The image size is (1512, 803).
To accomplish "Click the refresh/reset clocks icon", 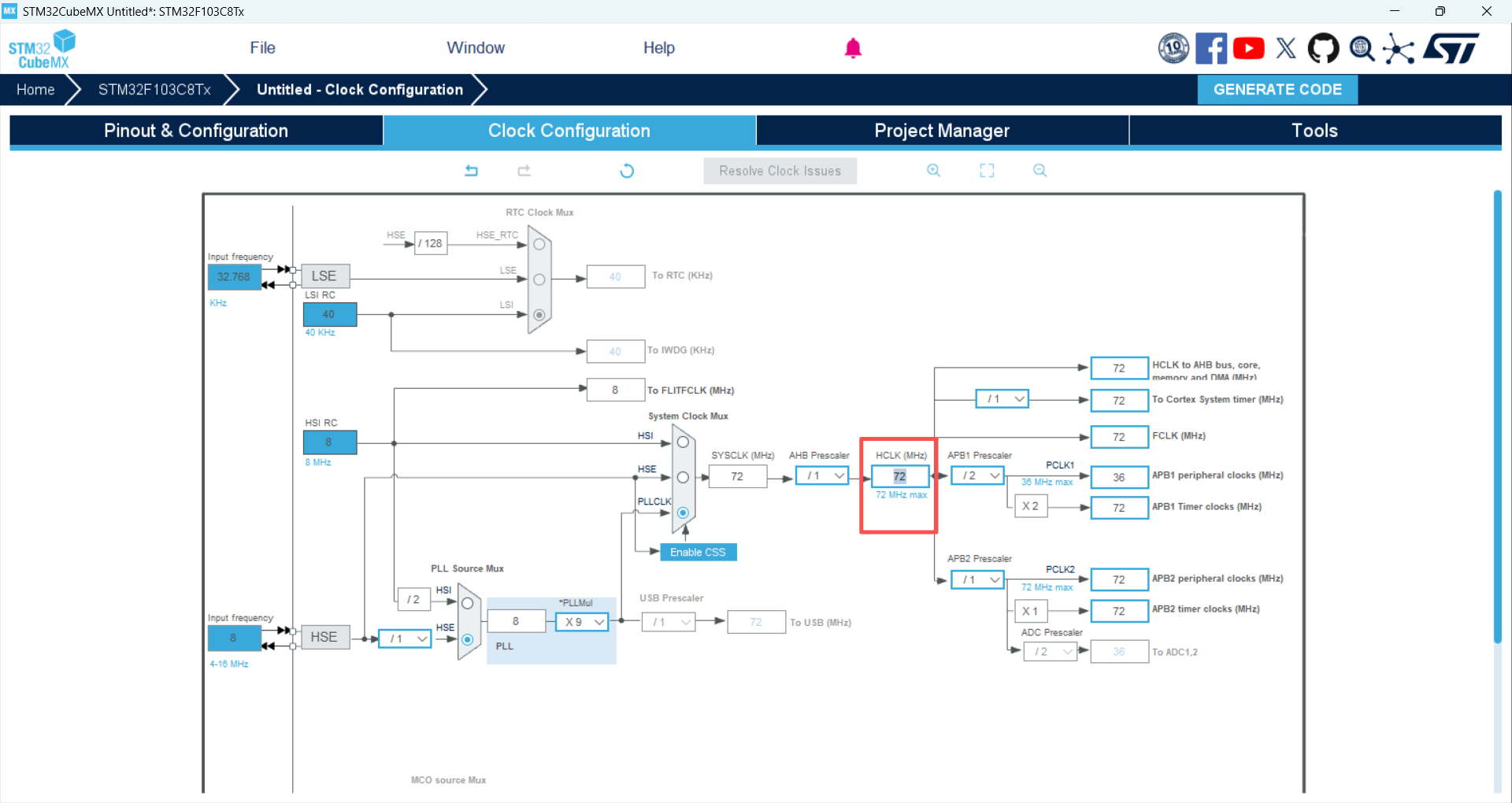I will tap(627, 171).
